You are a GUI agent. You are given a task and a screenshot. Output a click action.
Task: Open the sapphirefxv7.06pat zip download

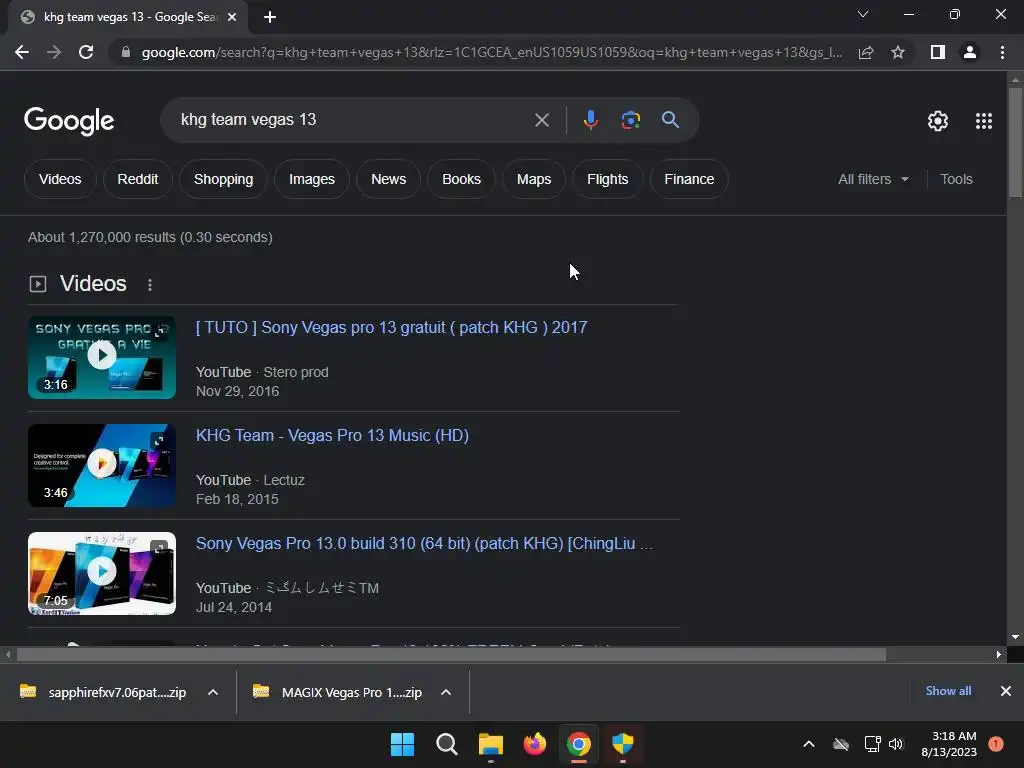[x=104, y=692]
